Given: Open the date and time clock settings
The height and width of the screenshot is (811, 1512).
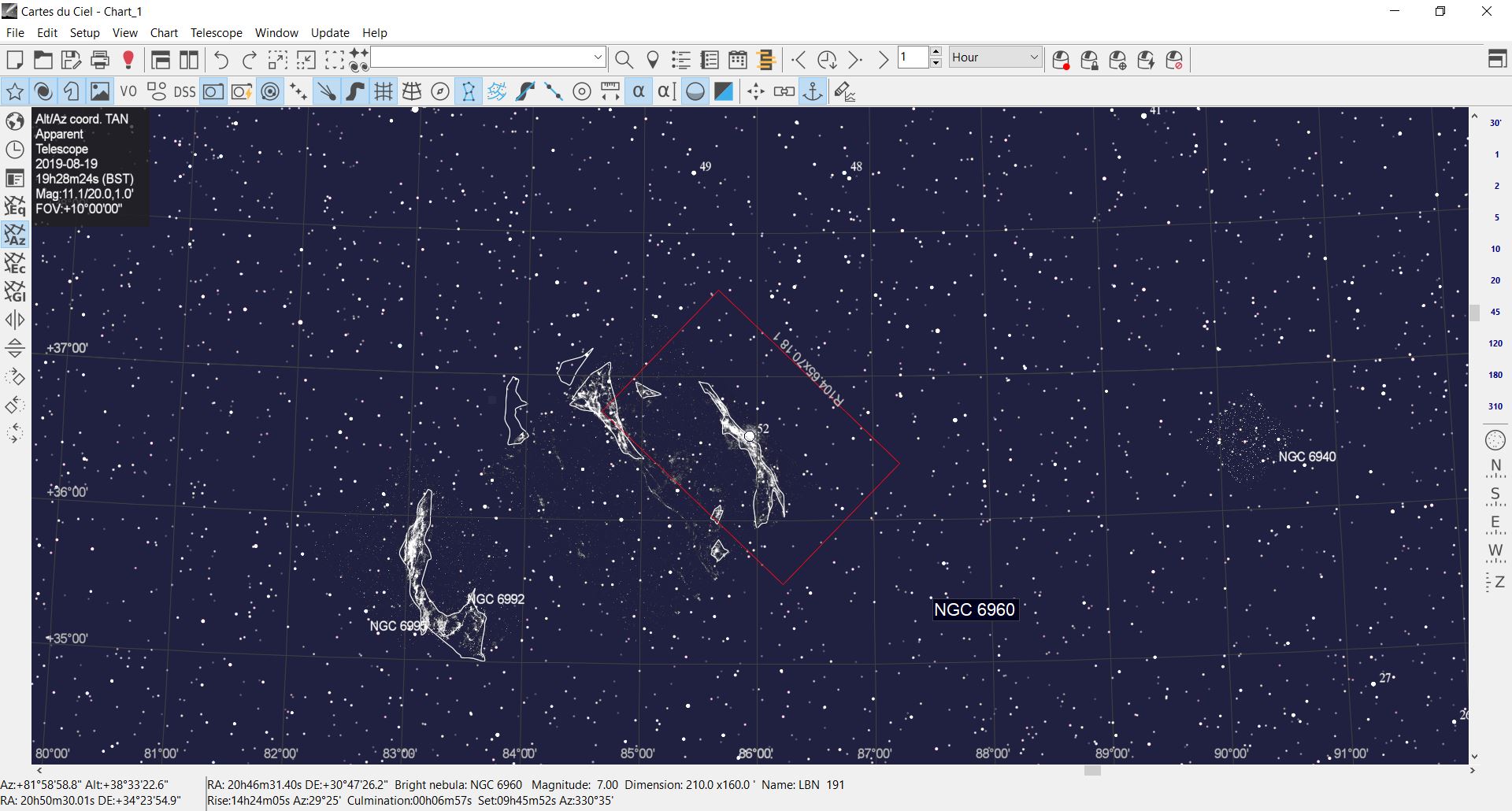Looking at the screenshot, I should click(15, 150).
